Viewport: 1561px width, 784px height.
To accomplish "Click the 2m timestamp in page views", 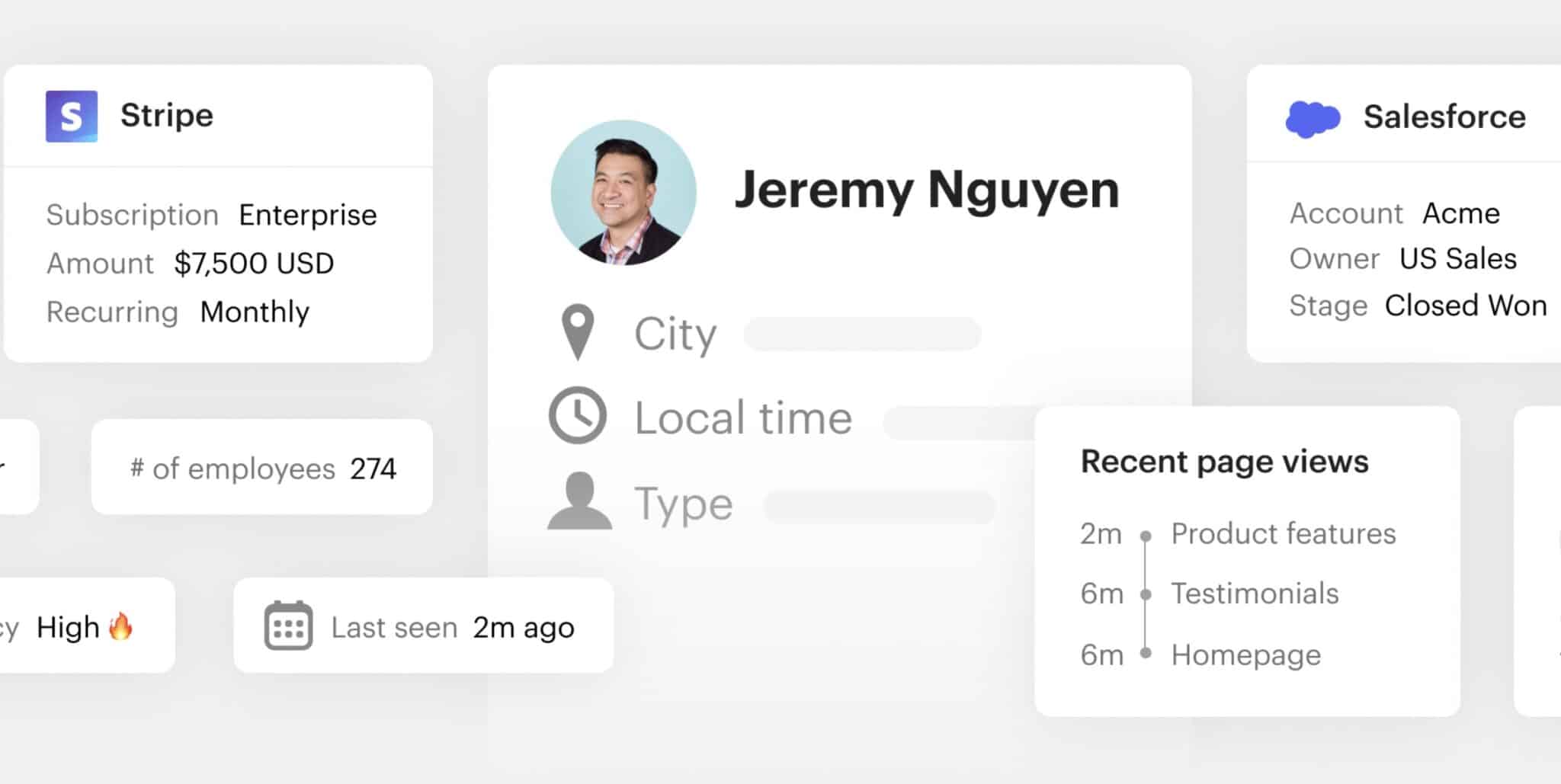I will tap(1101, 534).
